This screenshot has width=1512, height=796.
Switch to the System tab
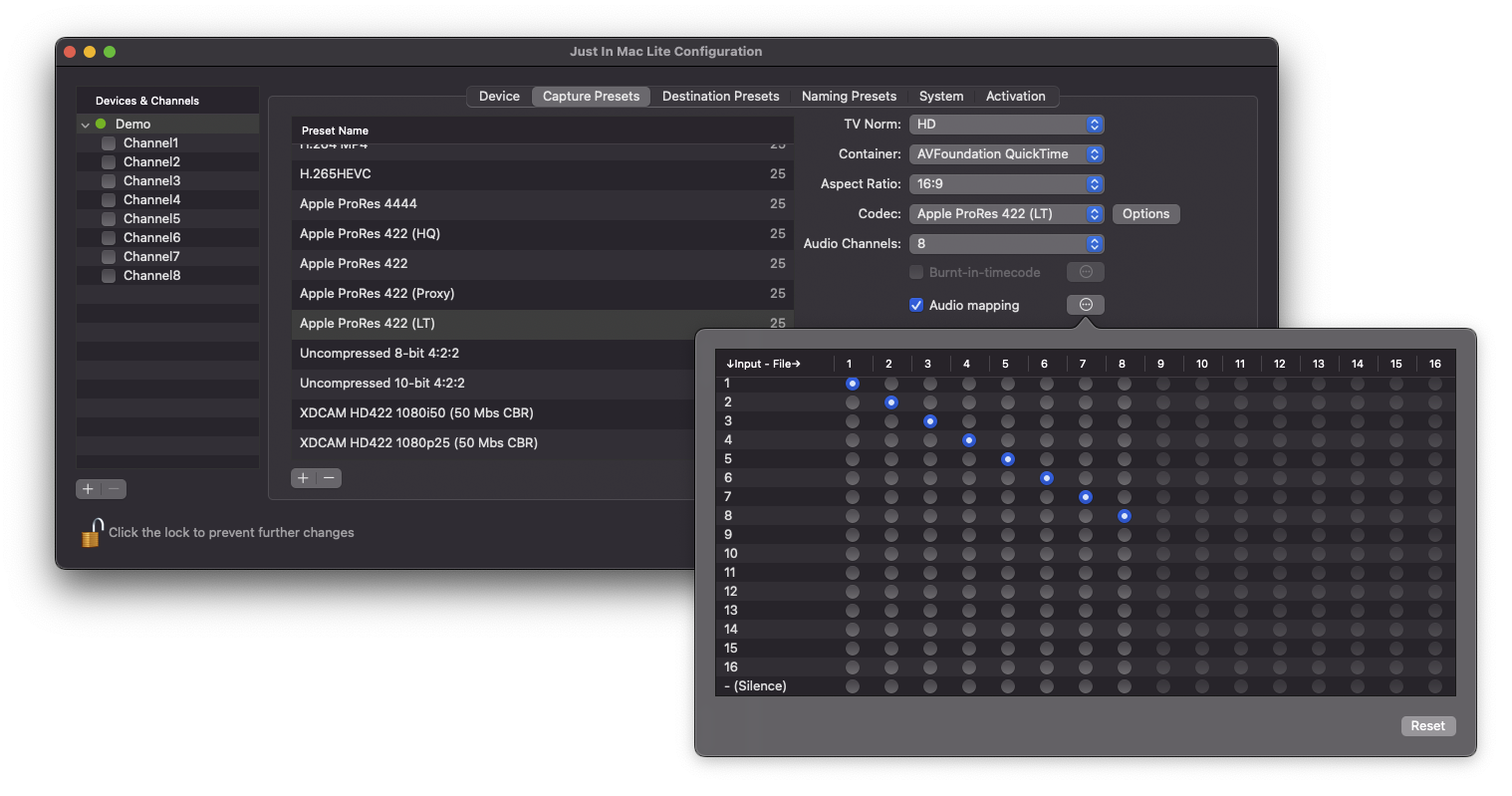tap(941, 97)
